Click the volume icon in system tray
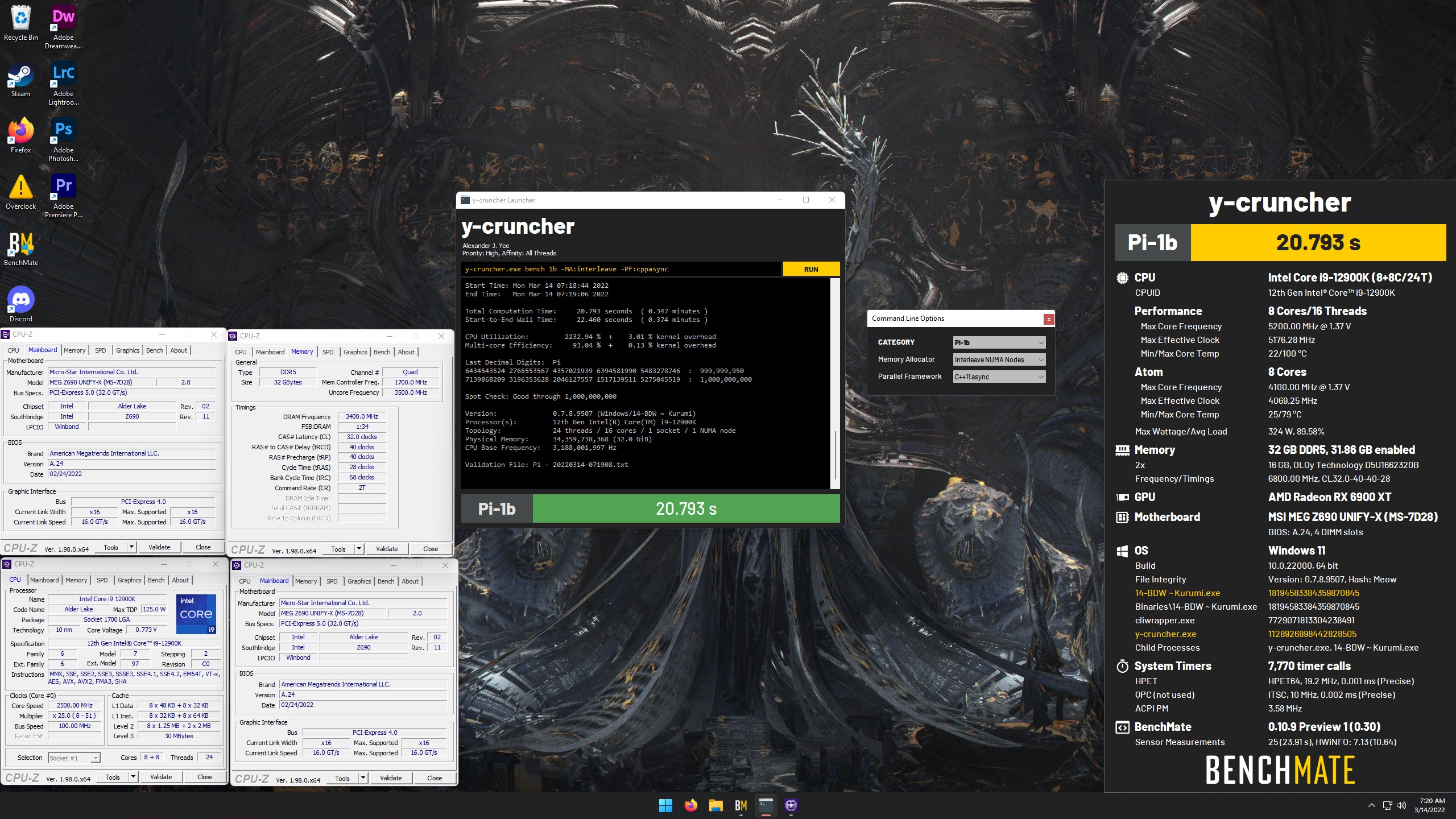Viewport: 1456px width, 819px height. (1401, 805)
